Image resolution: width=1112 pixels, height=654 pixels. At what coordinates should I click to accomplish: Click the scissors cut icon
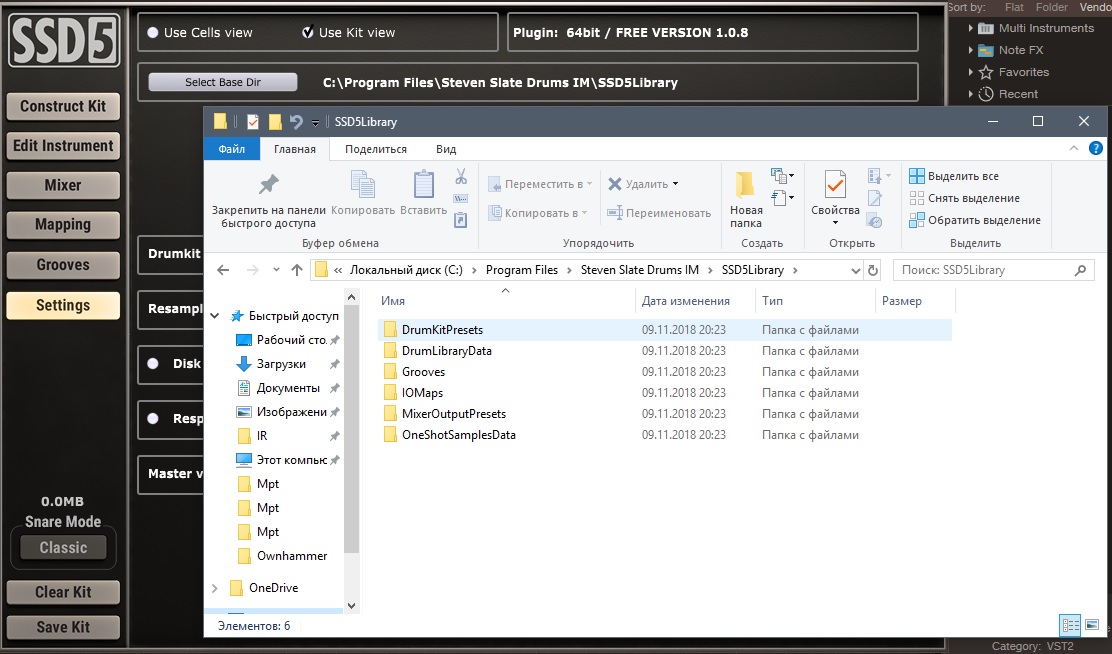pyautogui.click(x=461, y=176)
